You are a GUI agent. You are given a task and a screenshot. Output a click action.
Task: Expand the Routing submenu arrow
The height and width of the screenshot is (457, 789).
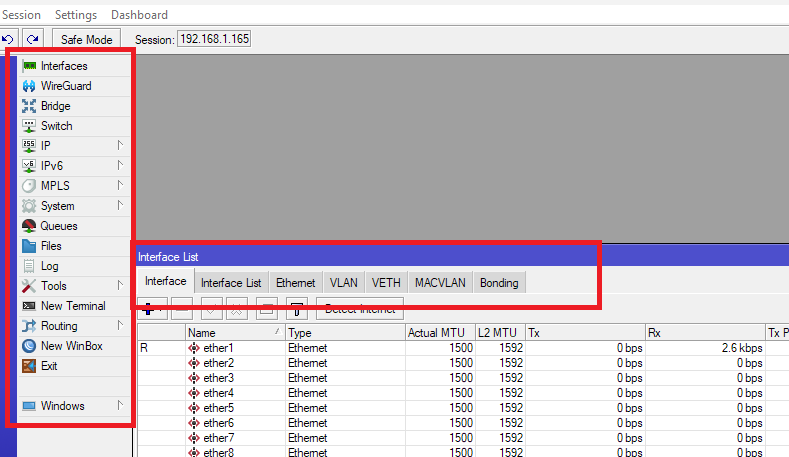(120, 326)
